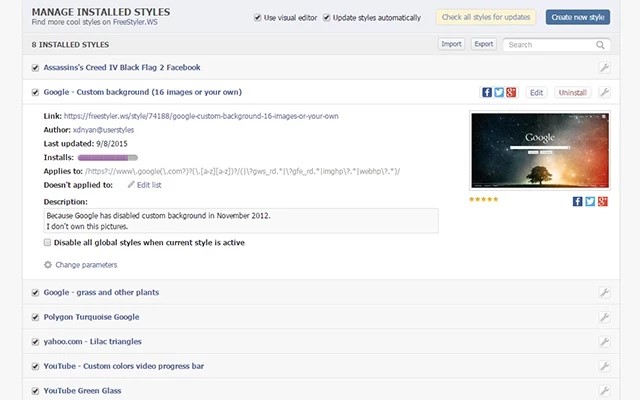Open wrench options for yahoo.com Lilac triangles
The width and height of the screenshot is (640, 400).
(x=604, y=341)
